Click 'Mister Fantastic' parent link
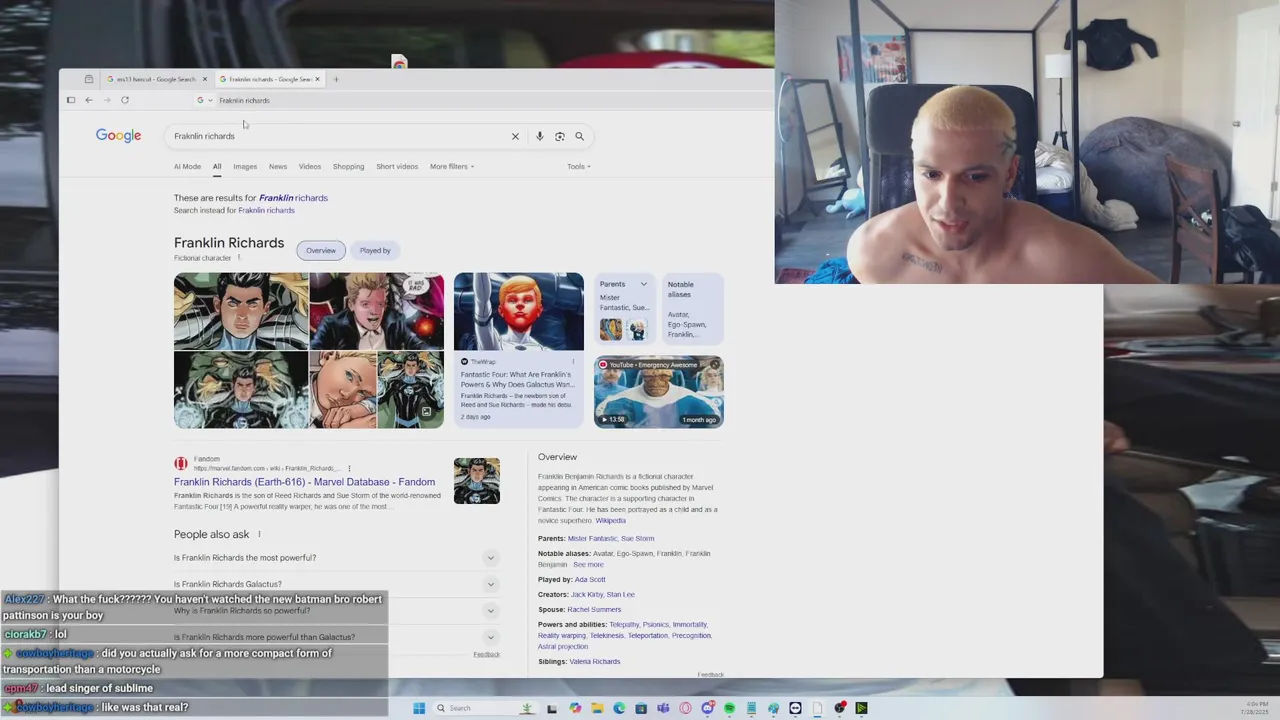1280x720 pixels. tap(592, 539)
